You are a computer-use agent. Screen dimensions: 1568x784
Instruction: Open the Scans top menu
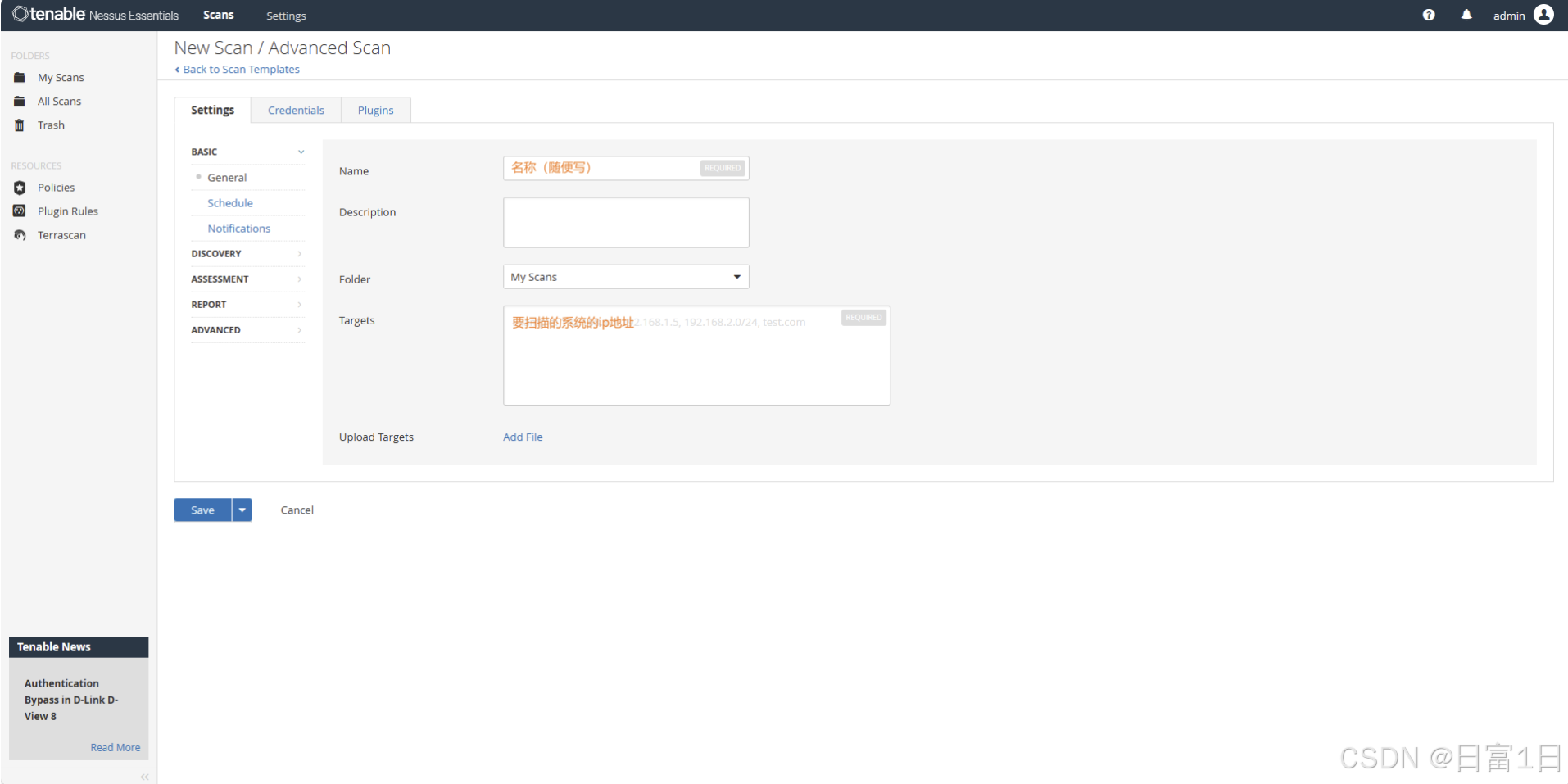(x=219, y=15)
